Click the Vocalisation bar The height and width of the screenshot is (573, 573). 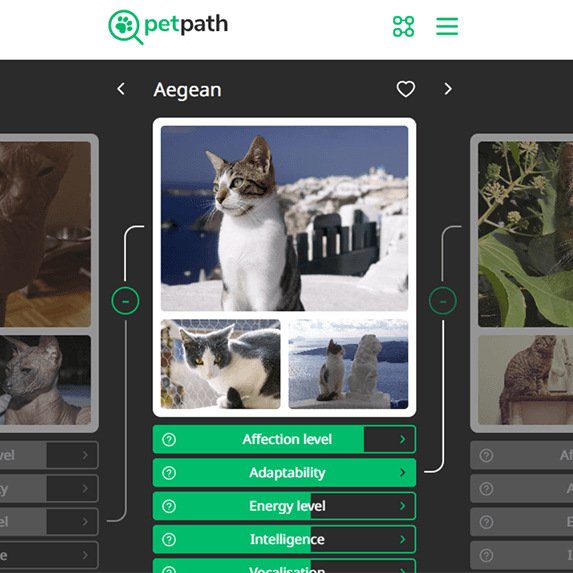tap(284, 566)
